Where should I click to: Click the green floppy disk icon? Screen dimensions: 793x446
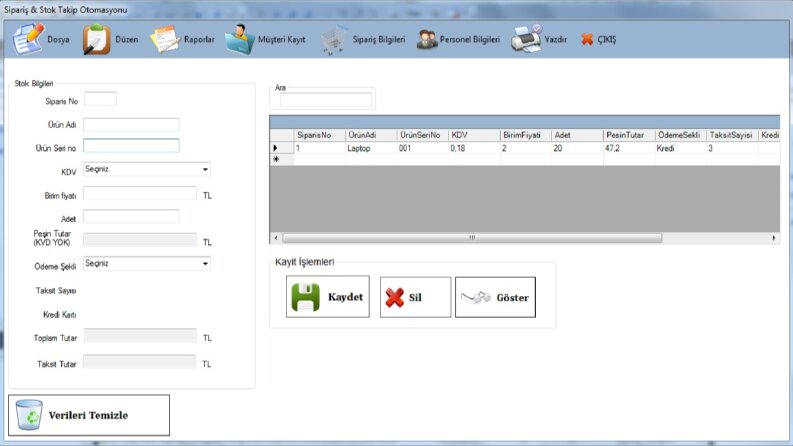click(305, 297)
